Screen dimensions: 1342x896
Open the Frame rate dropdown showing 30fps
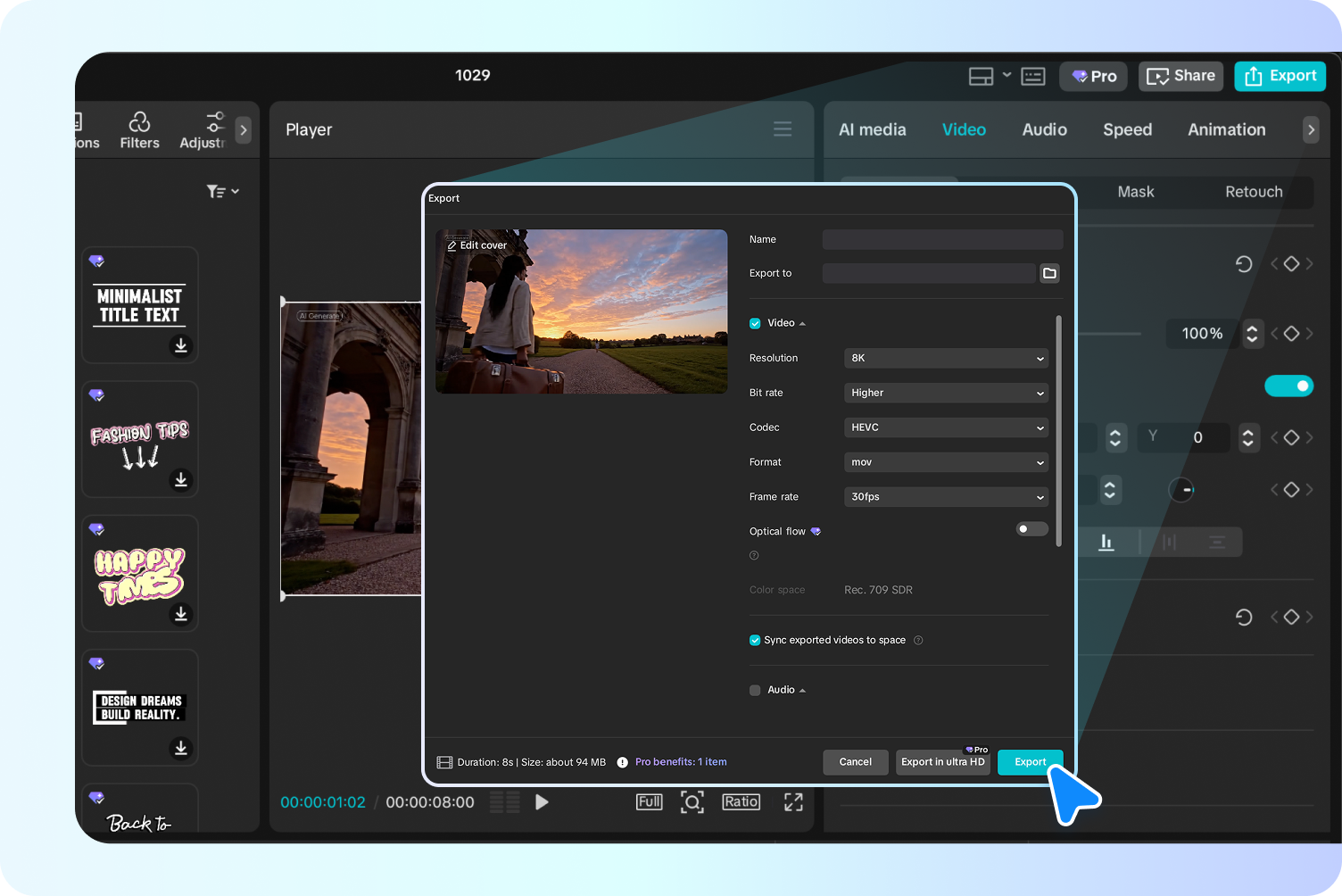tap(945, 496)
